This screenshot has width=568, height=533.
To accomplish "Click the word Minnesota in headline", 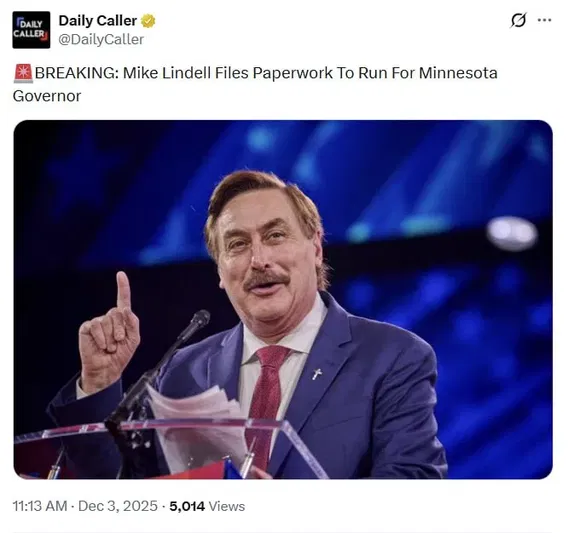I will pos(458,73).
